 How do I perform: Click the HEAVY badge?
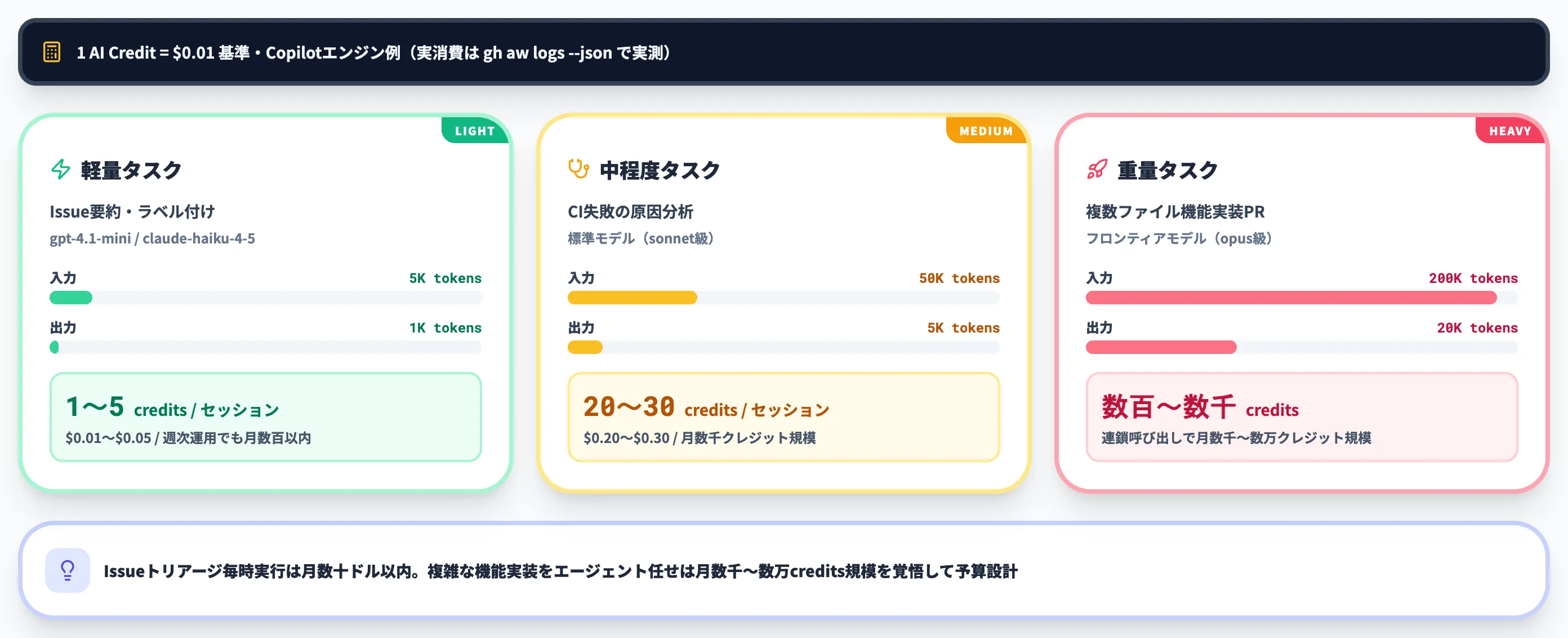click(1510, 130)
